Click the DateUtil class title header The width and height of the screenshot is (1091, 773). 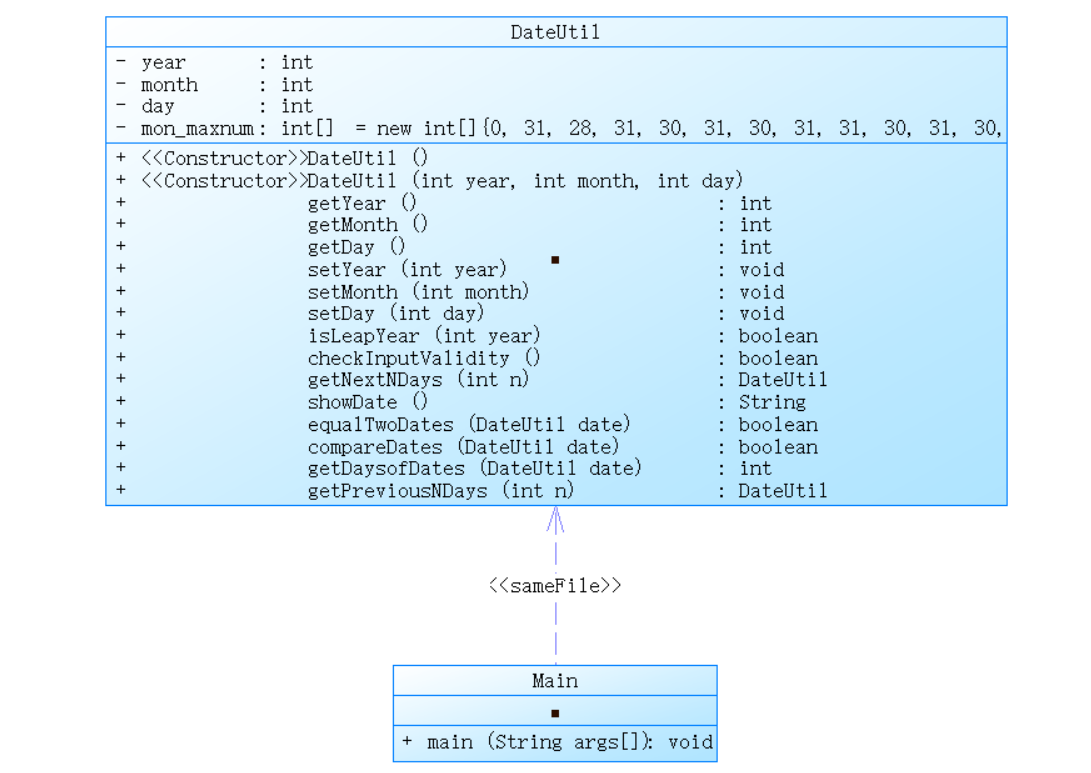(555, 32)
